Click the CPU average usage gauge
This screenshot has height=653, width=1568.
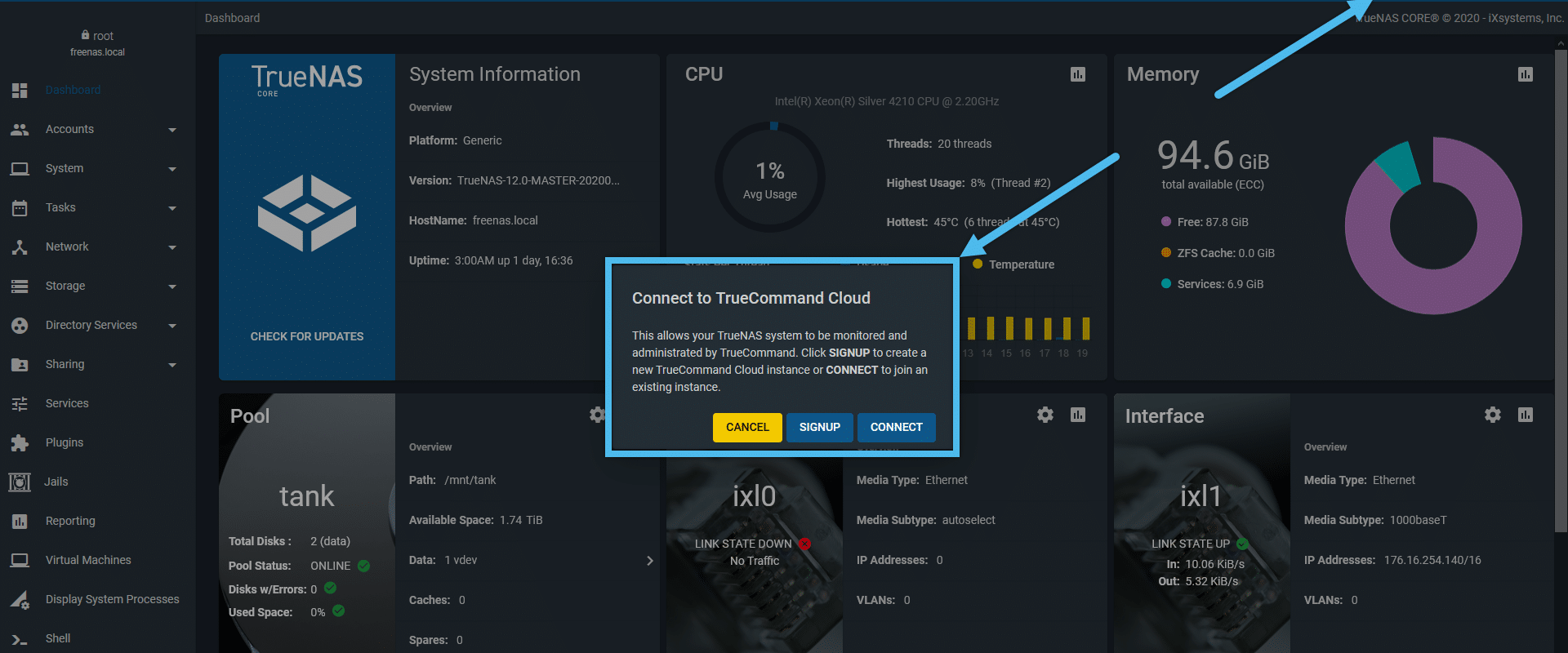click(770, 178)
